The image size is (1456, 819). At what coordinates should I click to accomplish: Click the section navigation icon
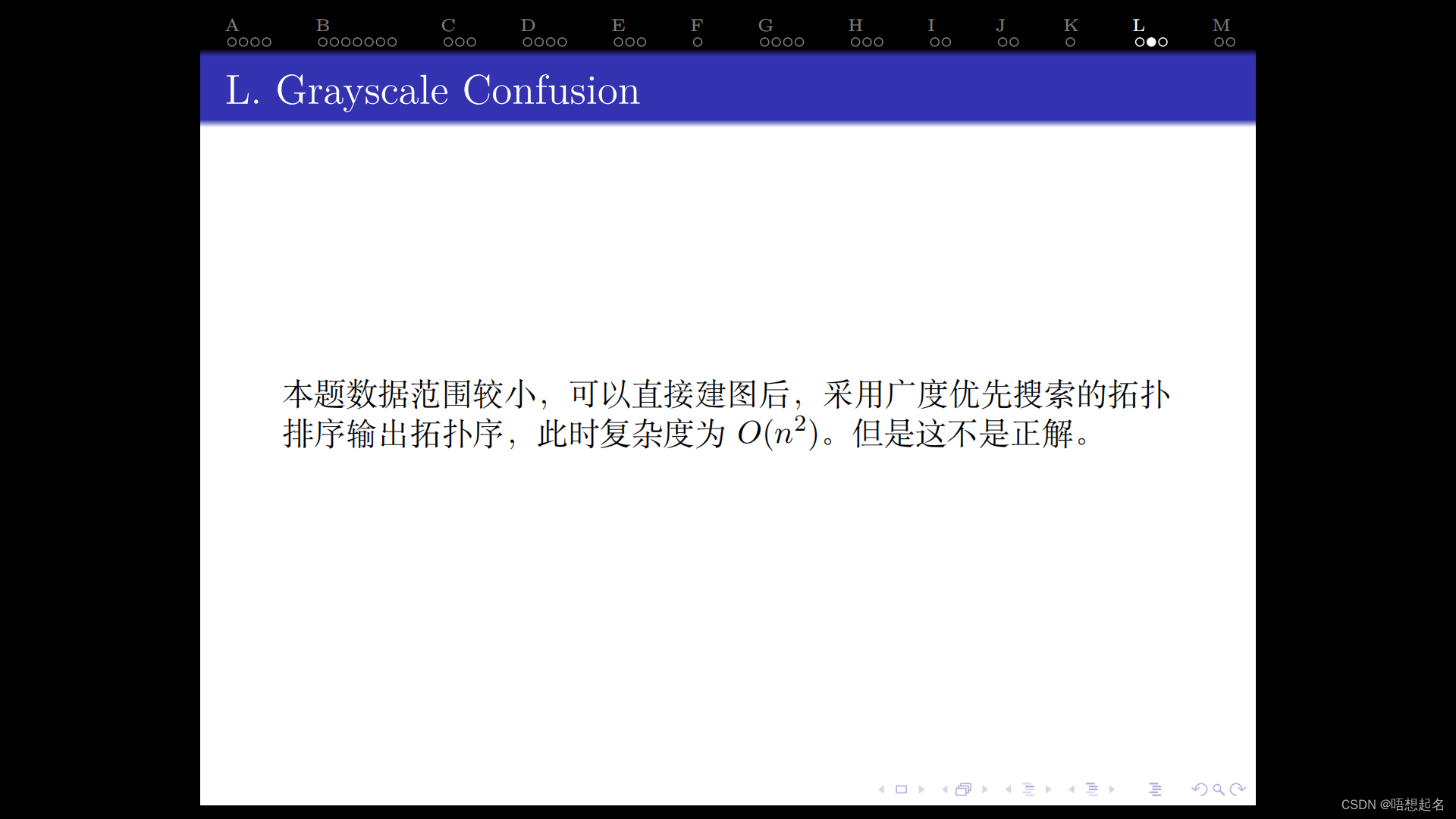(x=1092, y=789)
